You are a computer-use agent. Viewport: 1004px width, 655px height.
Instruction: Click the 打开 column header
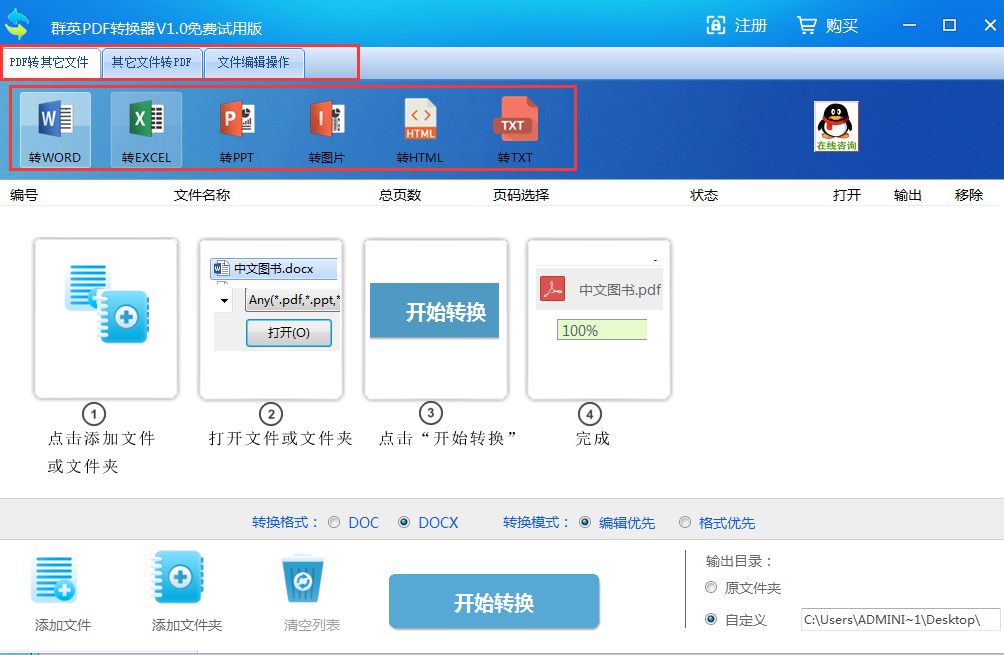point(846,195)
